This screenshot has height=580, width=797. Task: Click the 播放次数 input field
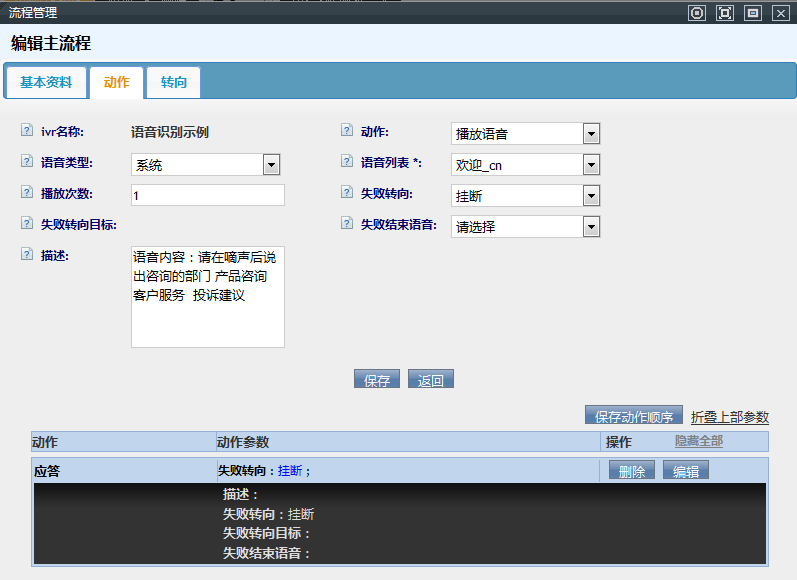click(x=207, y=196)
